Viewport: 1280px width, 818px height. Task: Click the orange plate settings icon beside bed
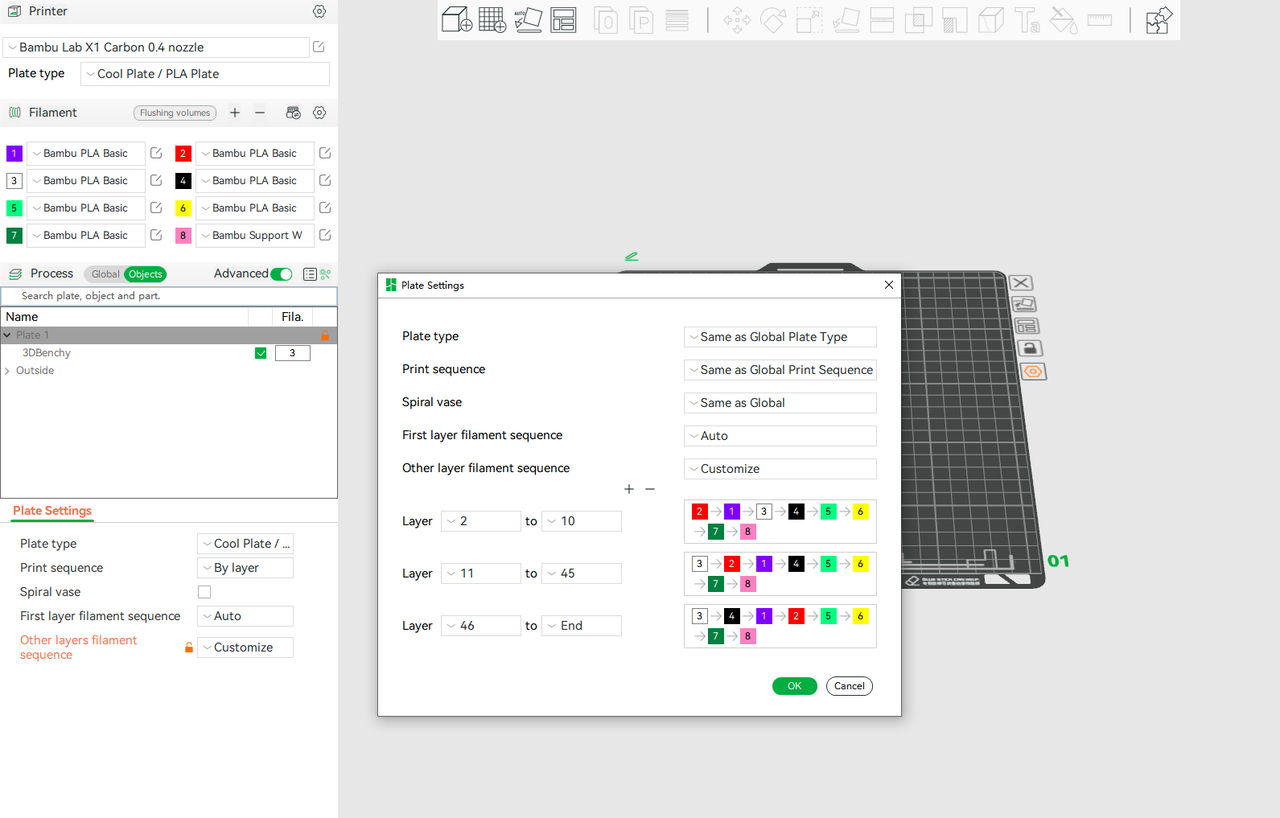tap(1033, 371)
